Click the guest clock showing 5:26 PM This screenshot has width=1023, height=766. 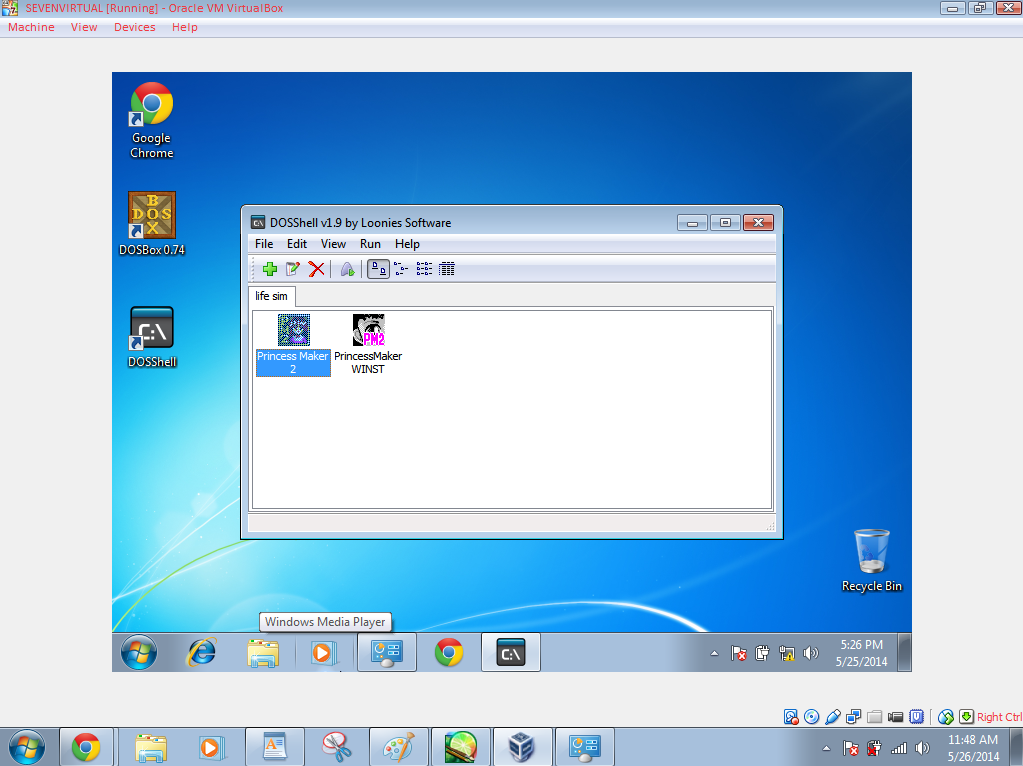point(861,652)
